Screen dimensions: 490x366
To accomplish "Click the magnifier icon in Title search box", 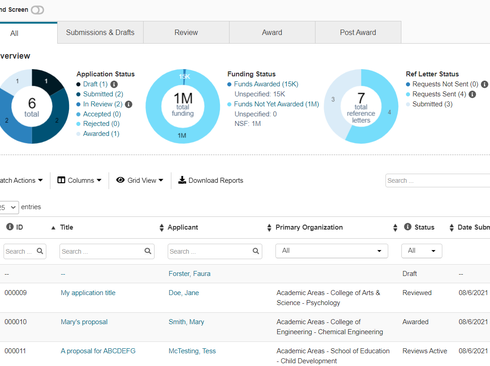I will point(148,251).
